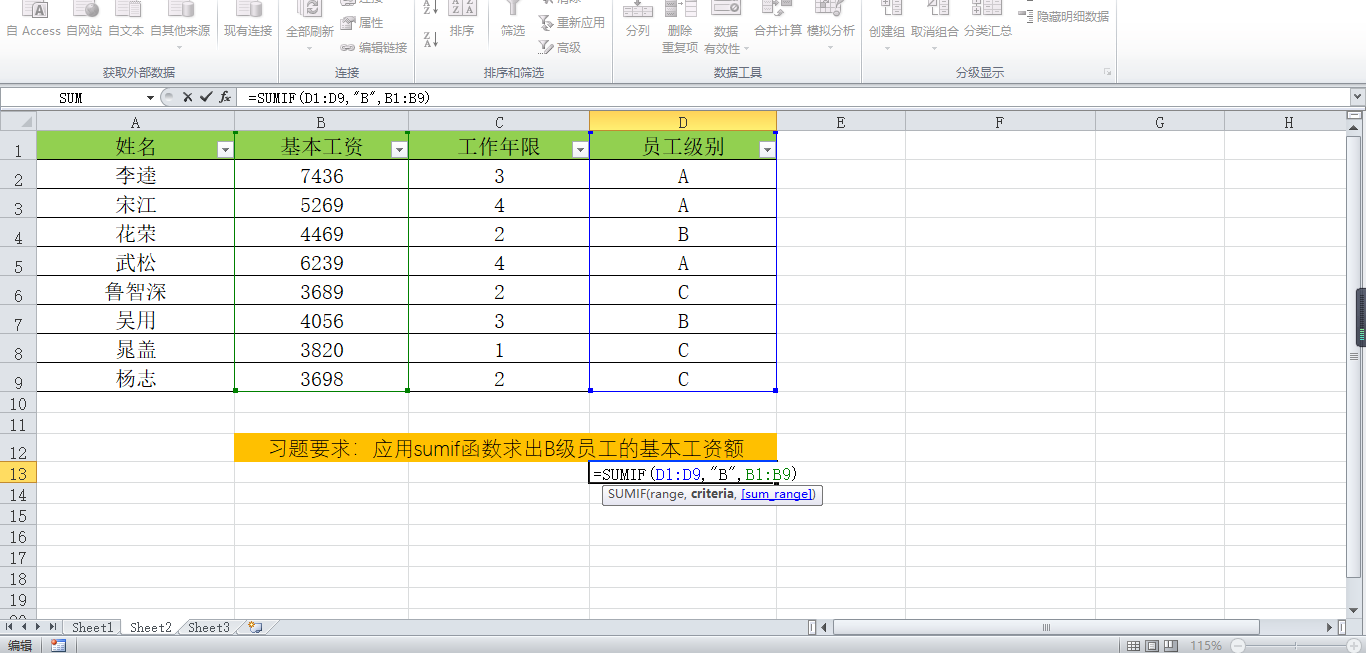The height and width of the screenshot is (653, 1366).
Task: Click the cell with name 武松
Action: pyautogui.click(x=136, y=263)
